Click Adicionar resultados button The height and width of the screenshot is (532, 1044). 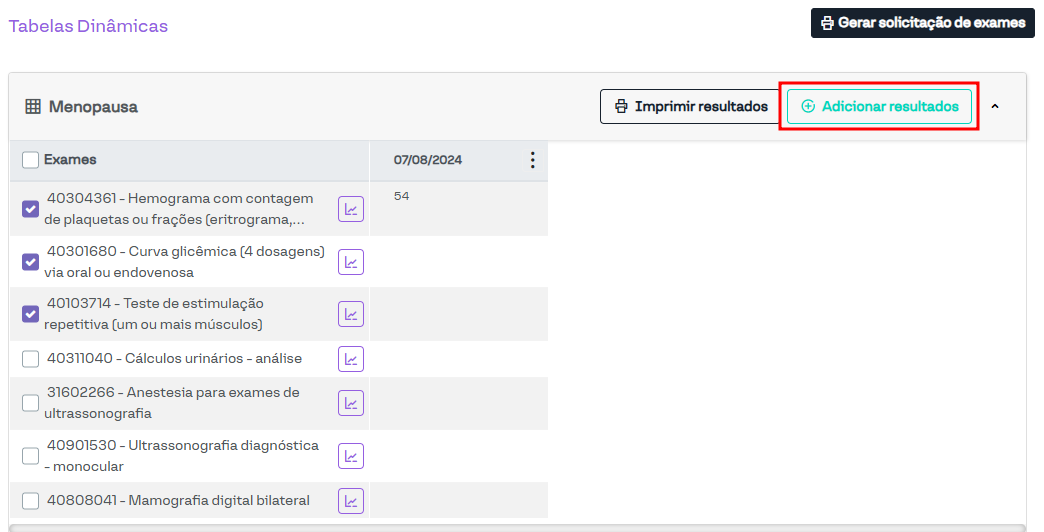click(879, 107)
